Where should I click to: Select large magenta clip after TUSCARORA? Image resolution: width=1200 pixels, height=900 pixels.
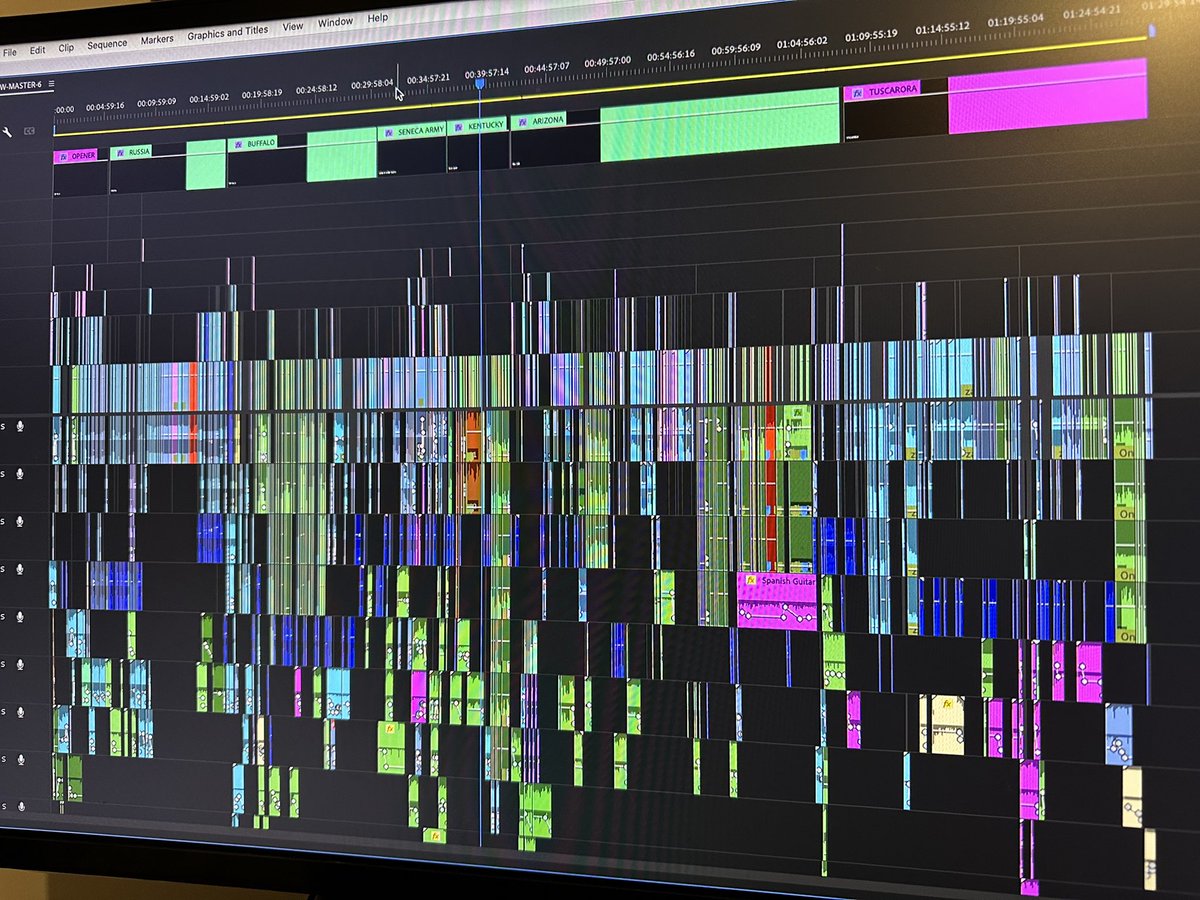tap(1047, 95)
